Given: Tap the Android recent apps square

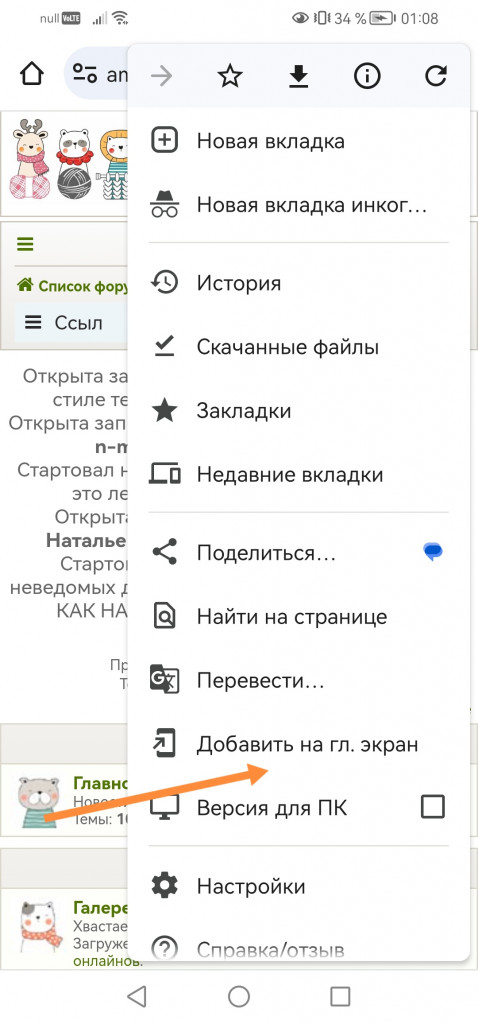Looking at the screenshot, I should 340,996.
